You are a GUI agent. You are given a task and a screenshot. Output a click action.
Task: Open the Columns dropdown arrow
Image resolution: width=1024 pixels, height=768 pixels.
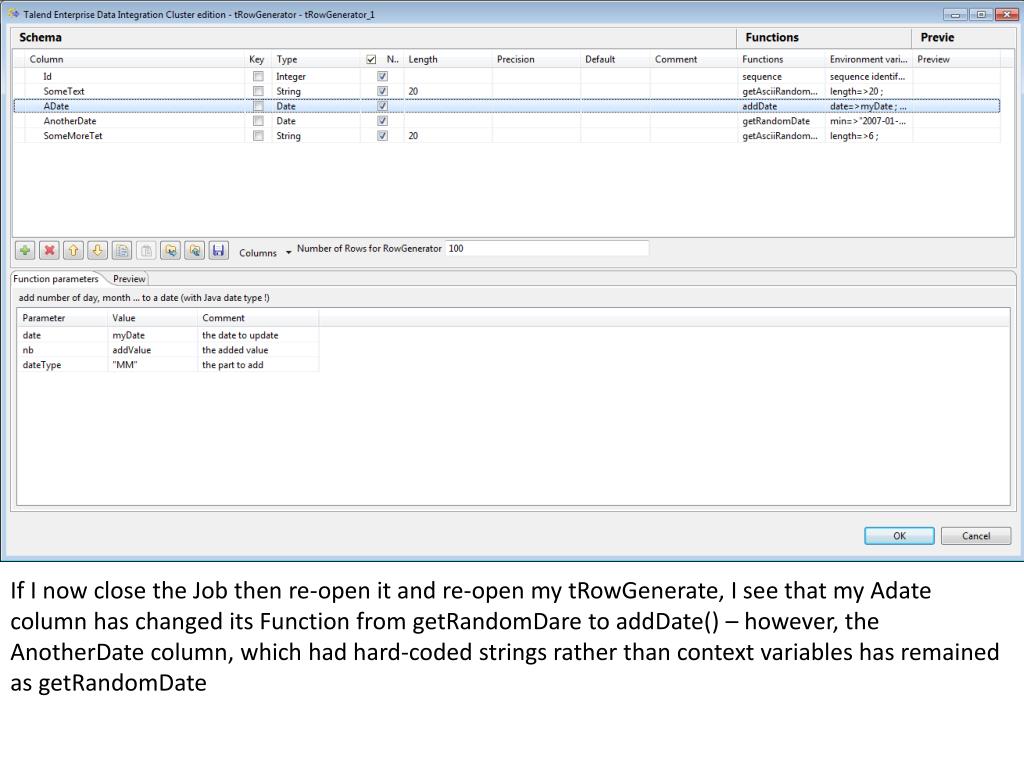[x=288, y=253]
